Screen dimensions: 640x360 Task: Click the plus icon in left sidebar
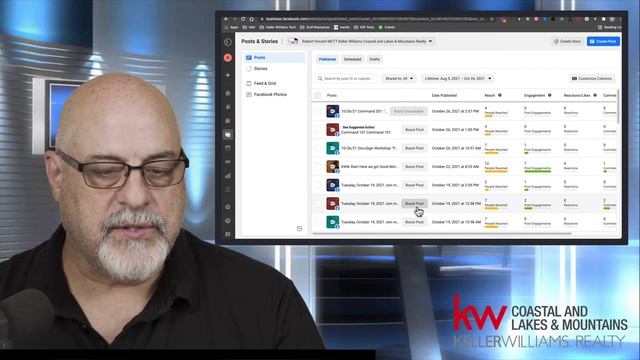(x=228, y=76)
